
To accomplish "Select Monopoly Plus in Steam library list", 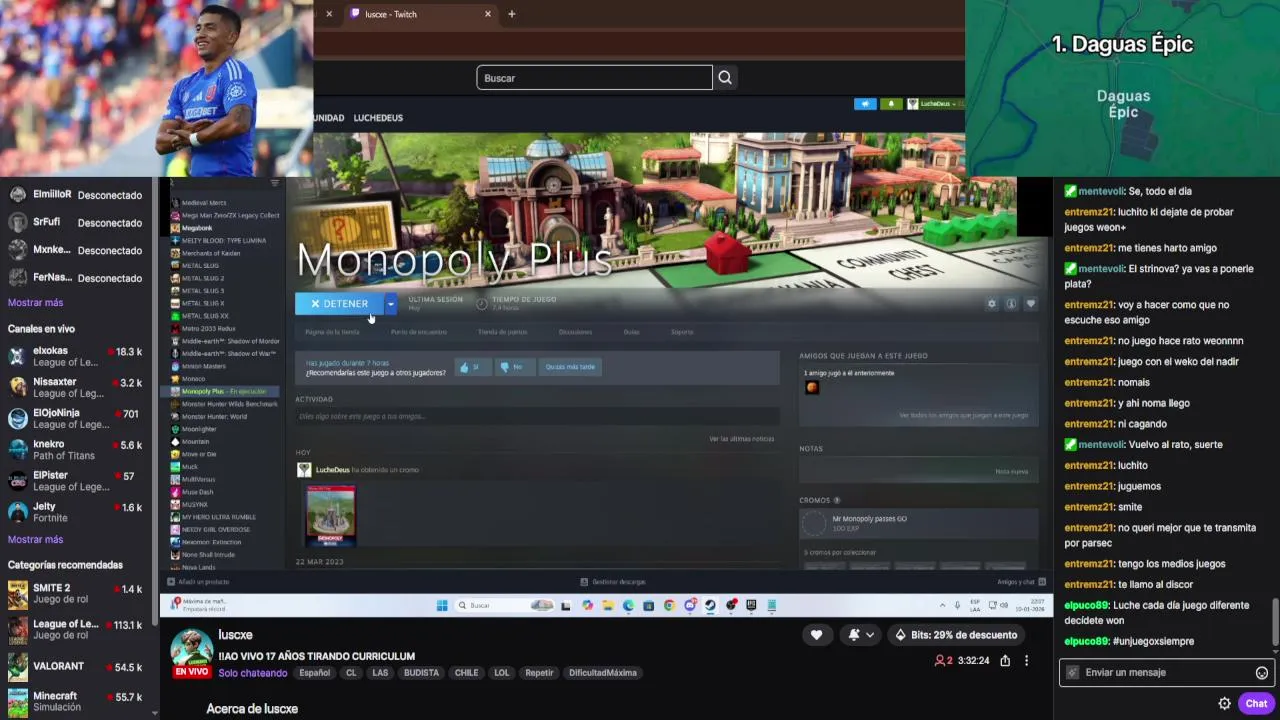I will pyautogui.click(x=224, y=391).
